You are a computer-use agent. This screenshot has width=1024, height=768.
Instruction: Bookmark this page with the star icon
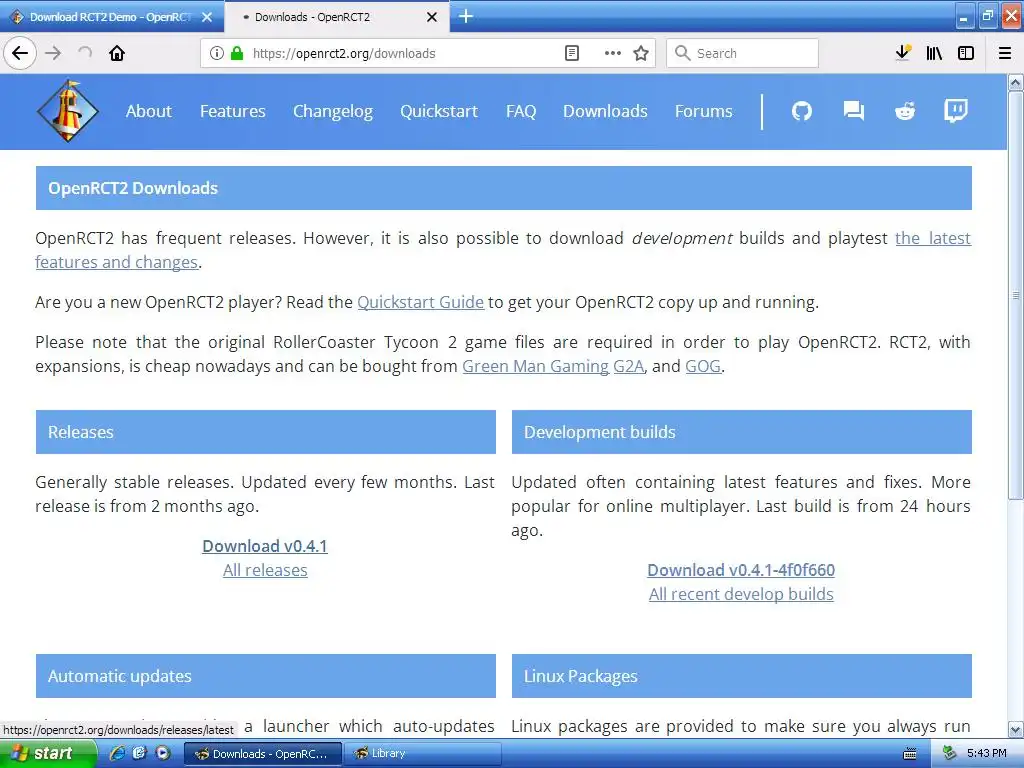[x=641, y=54]
